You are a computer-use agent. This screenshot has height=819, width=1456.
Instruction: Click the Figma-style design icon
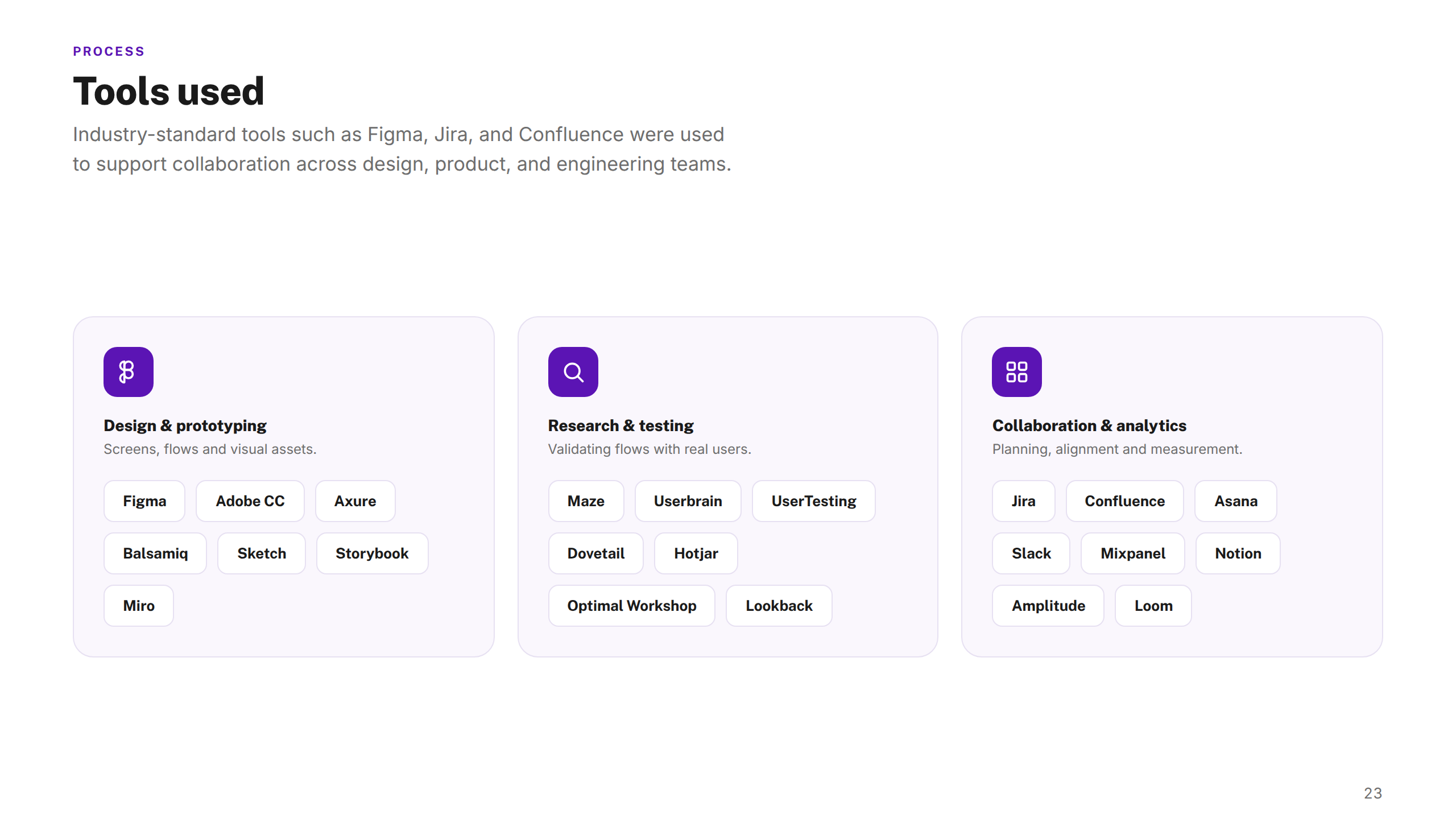(128, 372)
